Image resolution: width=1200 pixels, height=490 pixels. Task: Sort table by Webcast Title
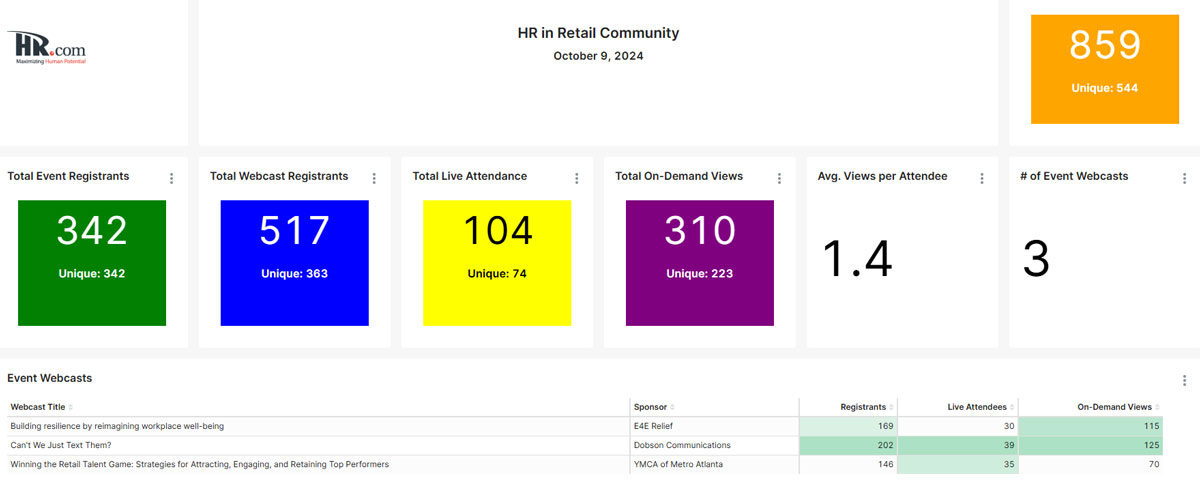(x=41, y=407)
